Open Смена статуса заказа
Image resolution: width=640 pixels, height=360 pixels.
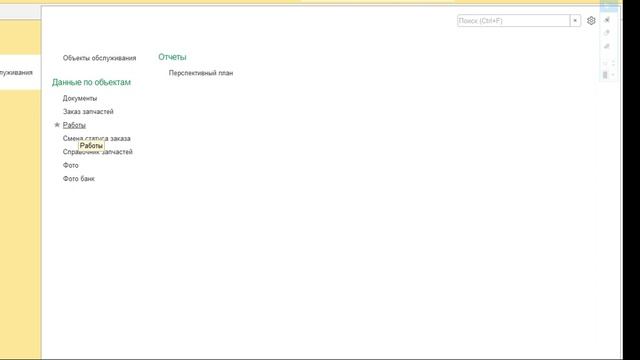coord(97,138)
